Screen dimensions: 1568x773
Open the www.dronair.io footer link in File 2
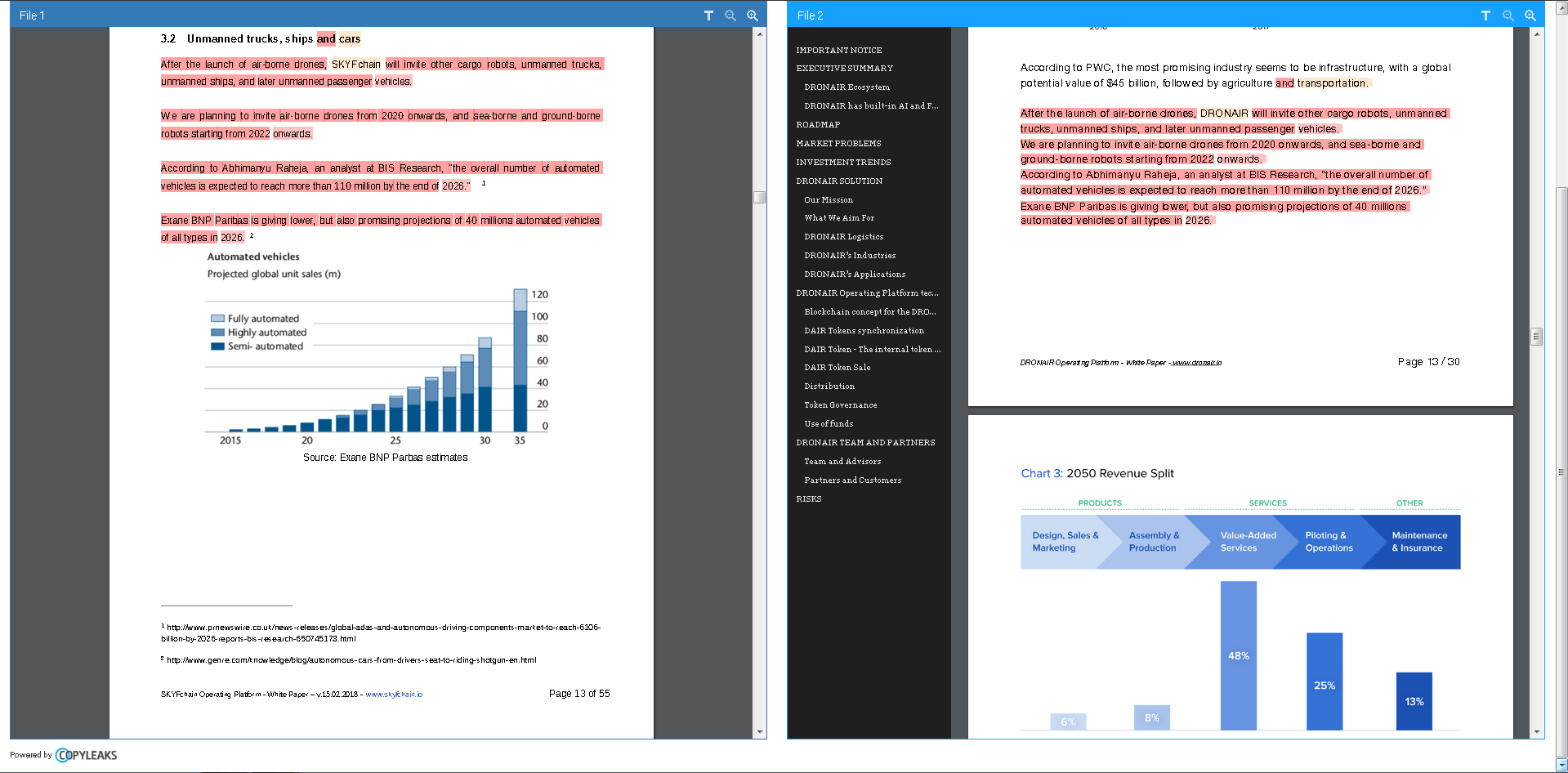(1197, 363)
